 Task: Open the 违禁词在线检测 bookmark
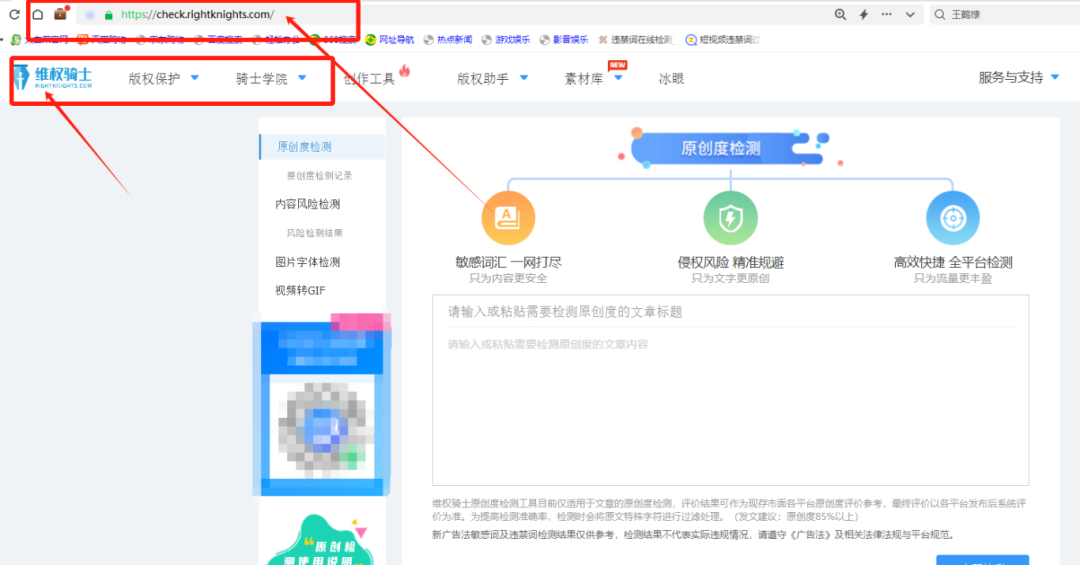tap(636, 39)
